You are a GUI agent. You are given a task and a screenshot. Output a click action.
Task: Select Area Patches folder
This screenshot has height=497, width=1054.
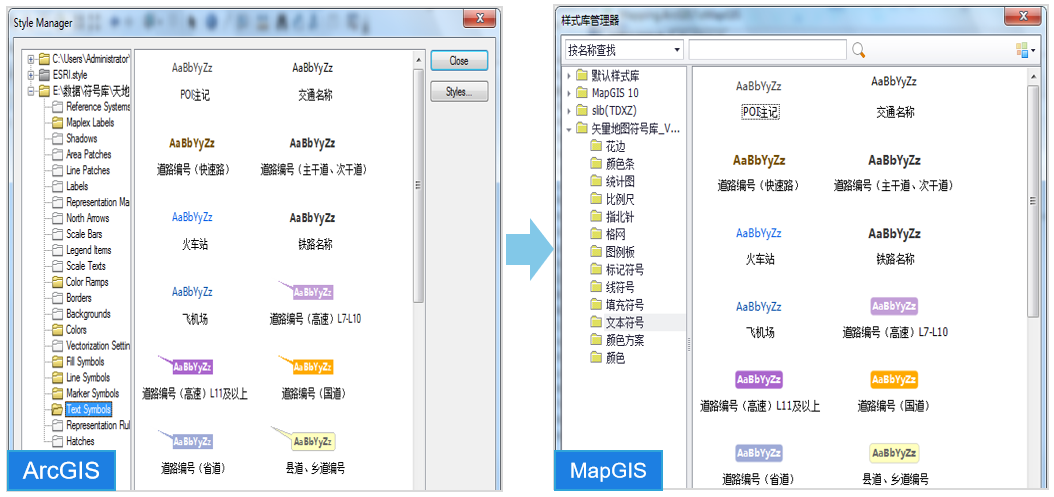tap(81, 155)
